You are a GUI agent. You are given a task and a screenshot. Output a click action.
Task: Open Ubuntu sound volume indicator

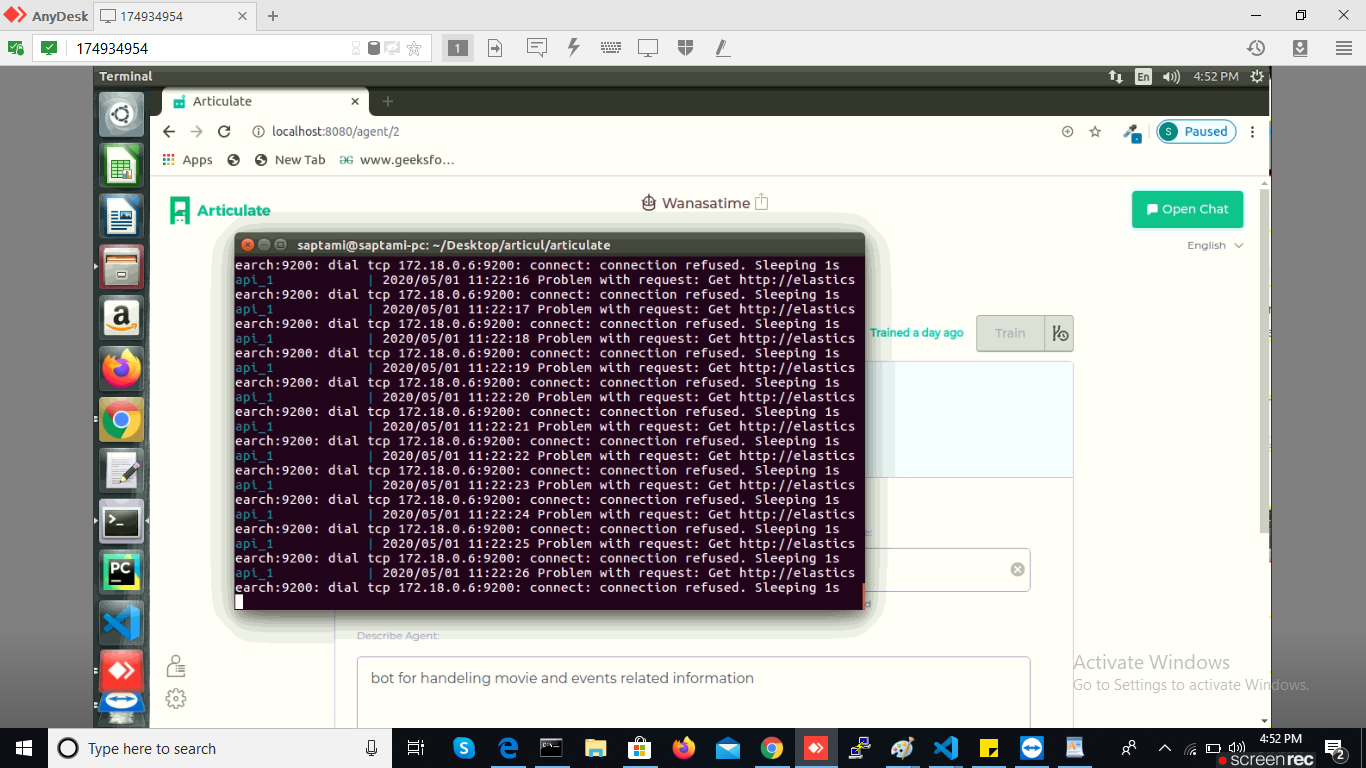[x=1171, y=76]
